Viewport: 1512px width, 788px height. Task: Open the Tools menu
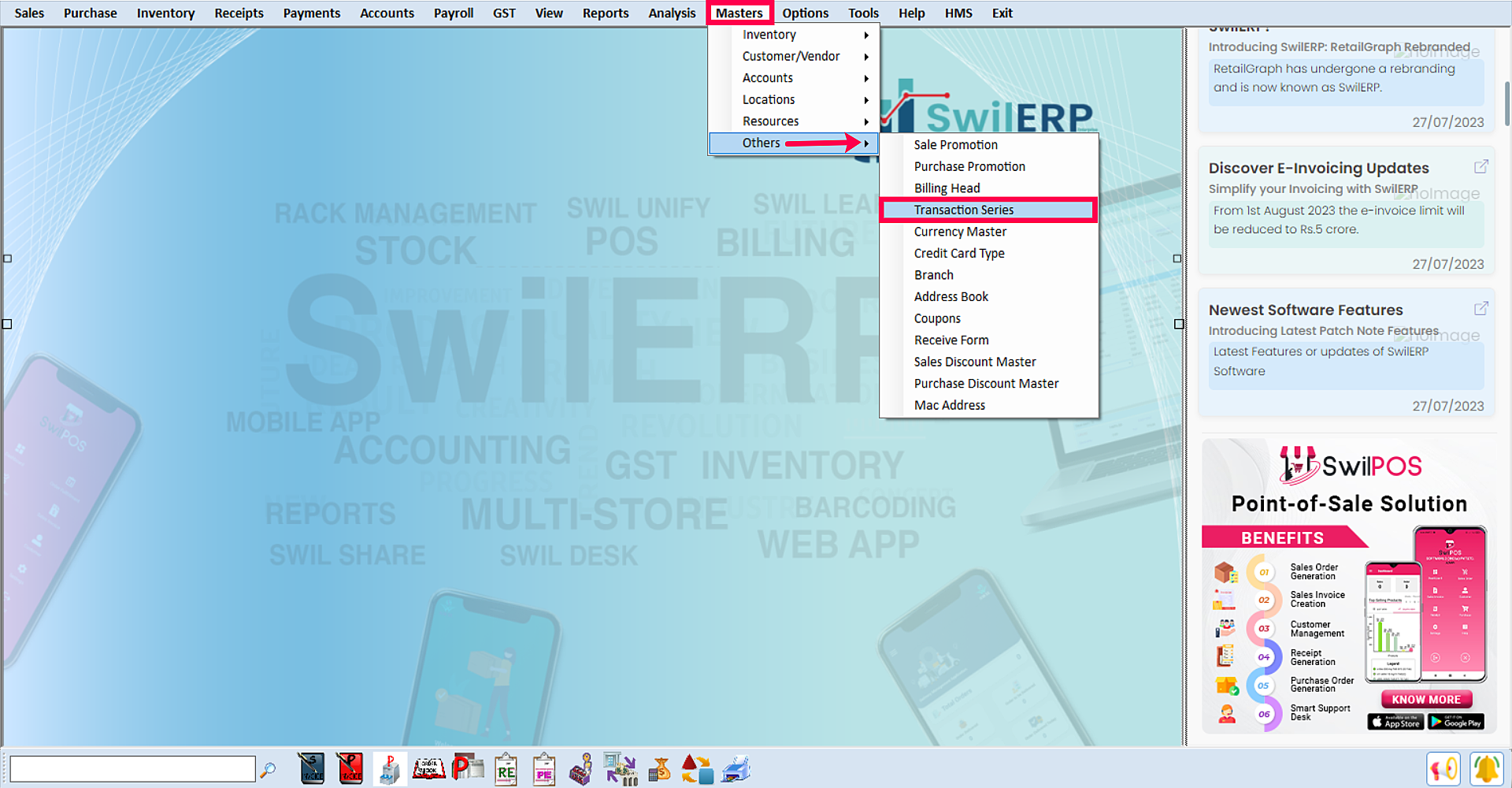point(863,13)
